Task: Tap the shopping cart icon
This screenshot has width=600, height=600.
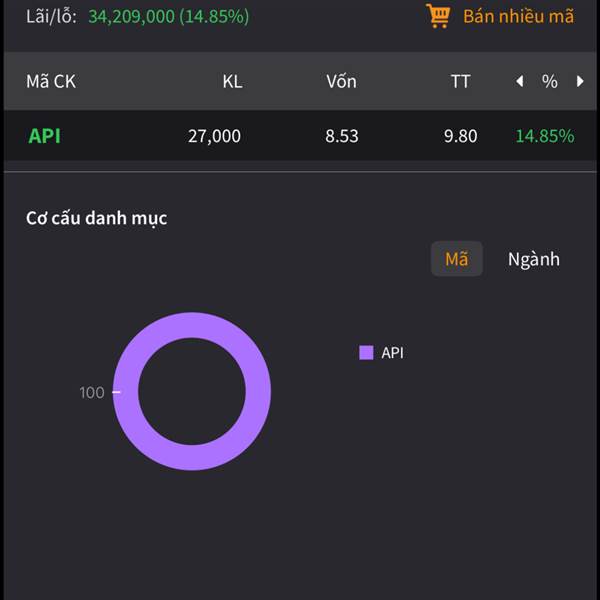Action: pos(438,16)
